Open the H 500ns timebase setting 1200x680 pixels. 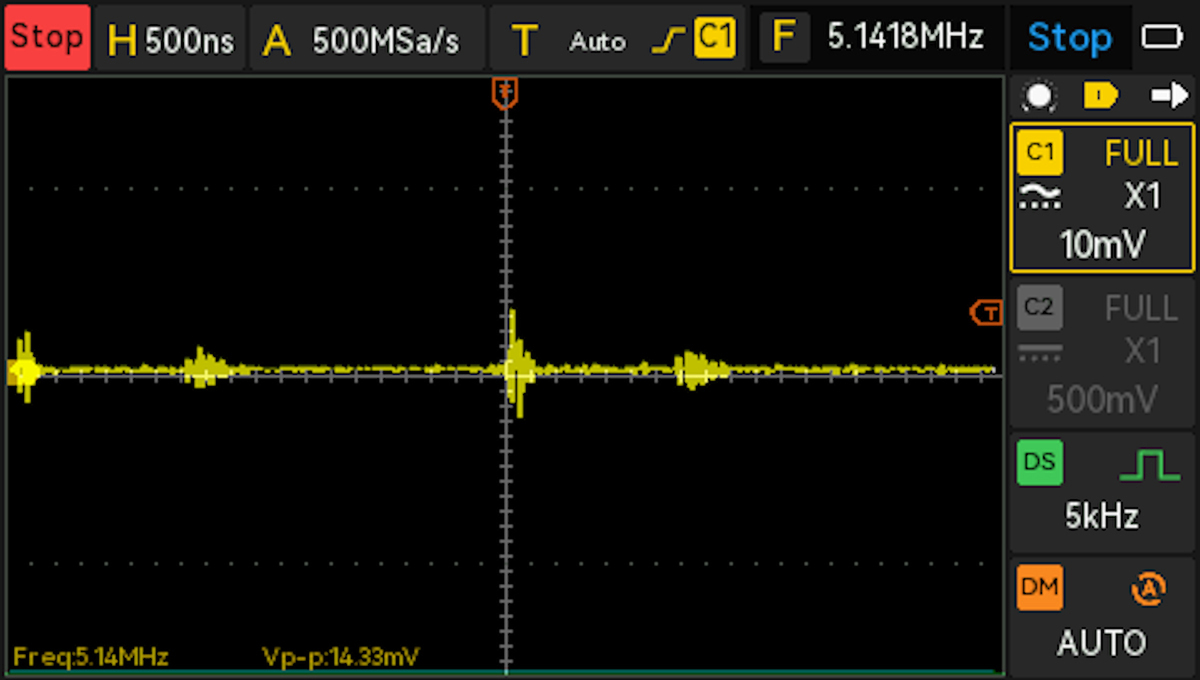click(x=170, y=38)
